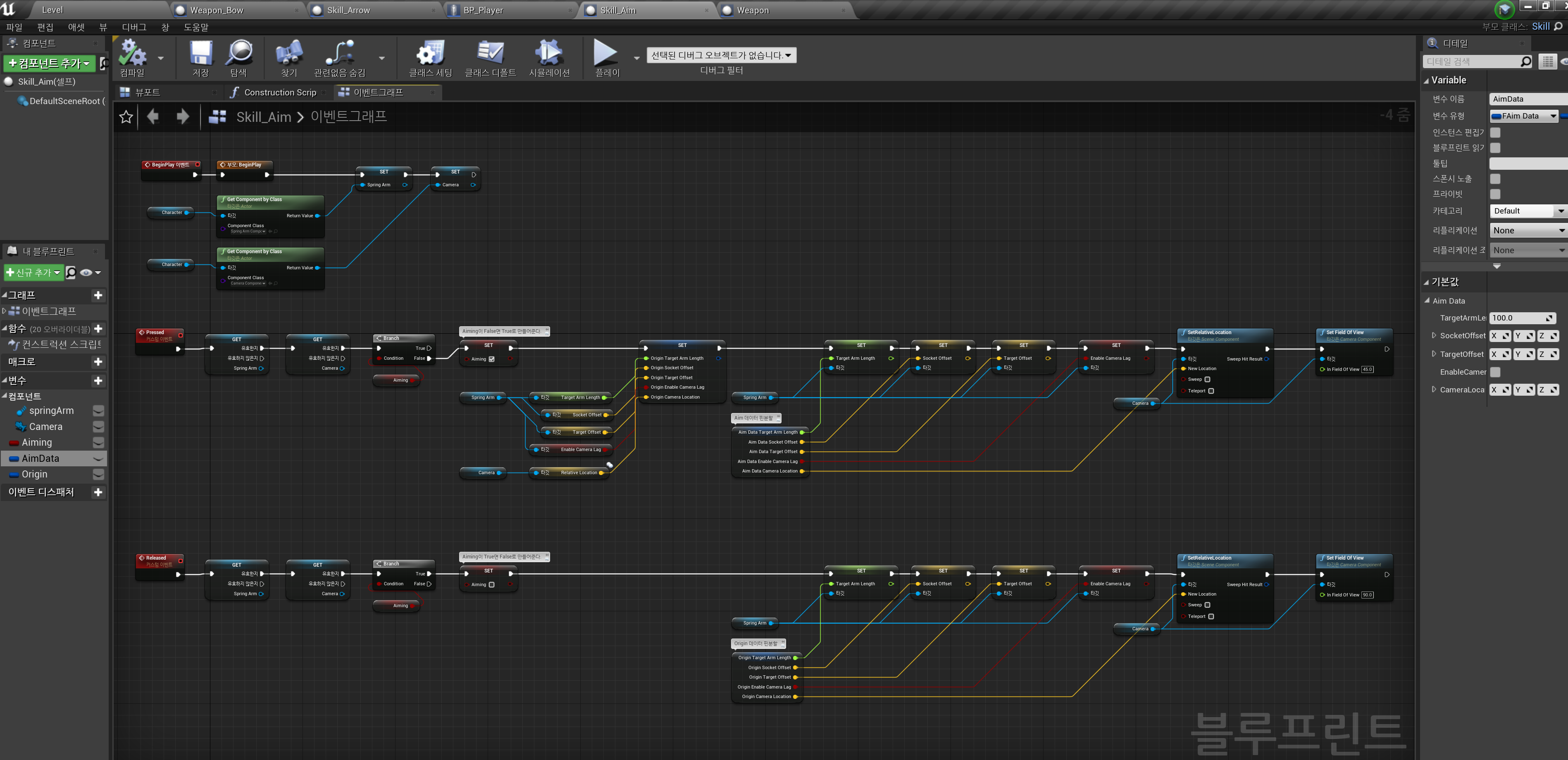
Task: Expand the 이벤트그래프 tree item
Action: point(4,311)
